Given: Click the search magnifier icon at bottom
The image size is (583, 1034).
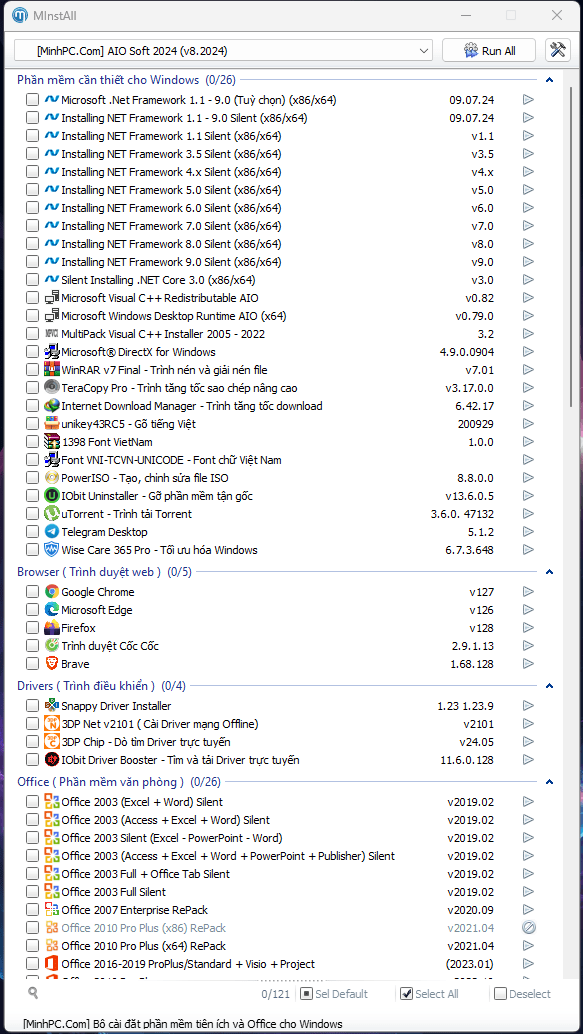Looking at the screenshot, I should [x=33, y=993].
